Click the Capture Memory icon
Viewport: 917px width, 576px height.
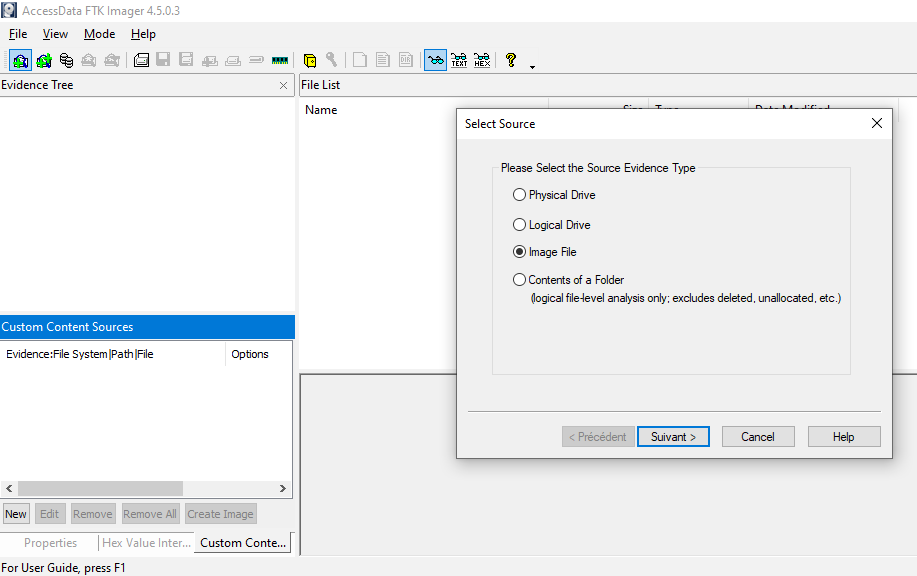pyautogui.click(x=280, y=60)
